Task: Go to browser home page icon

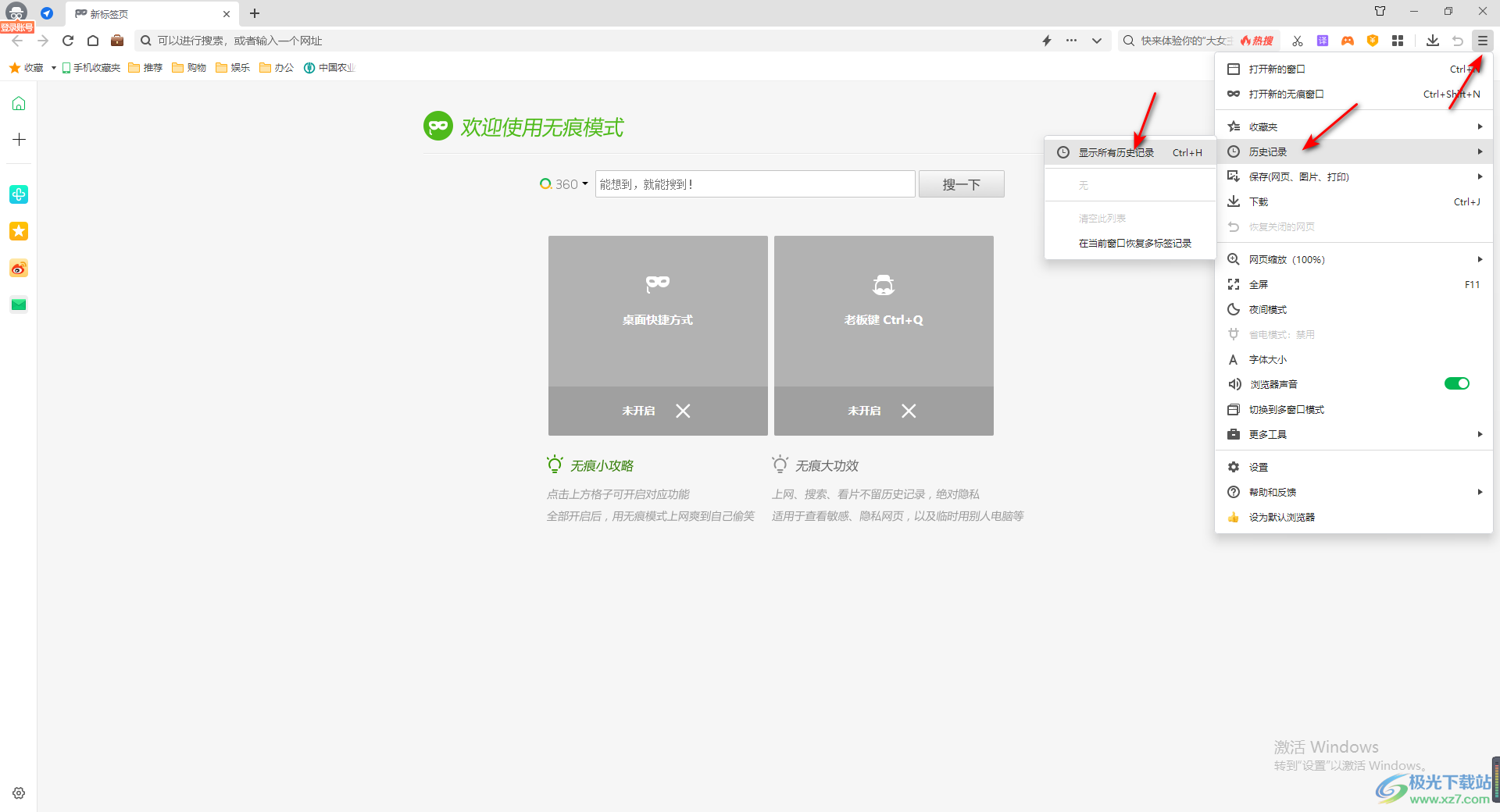Action: [93, 41]
